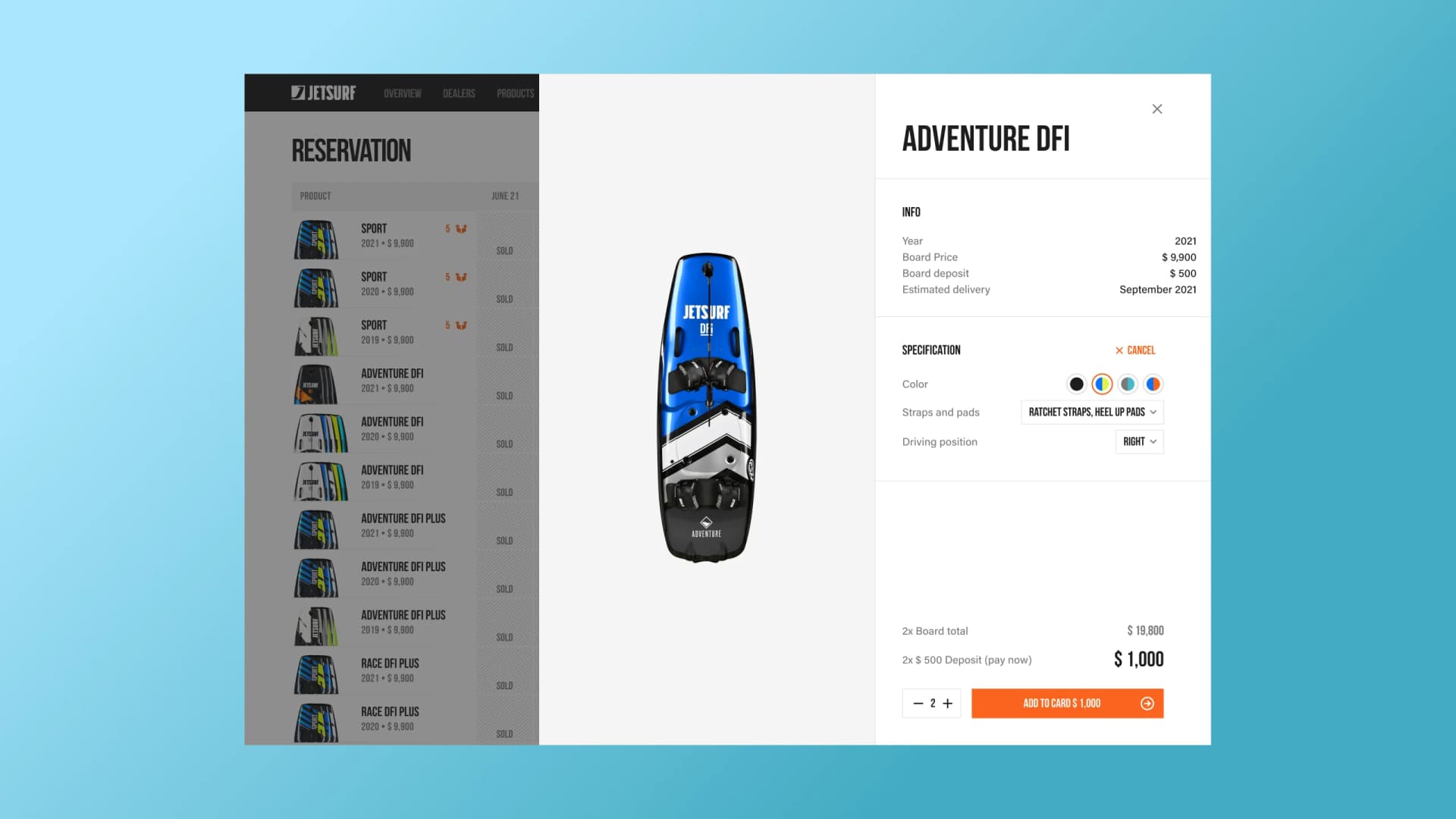Select the black color option
Viewport: 1456px width, 819px height.
point(1076,384)
